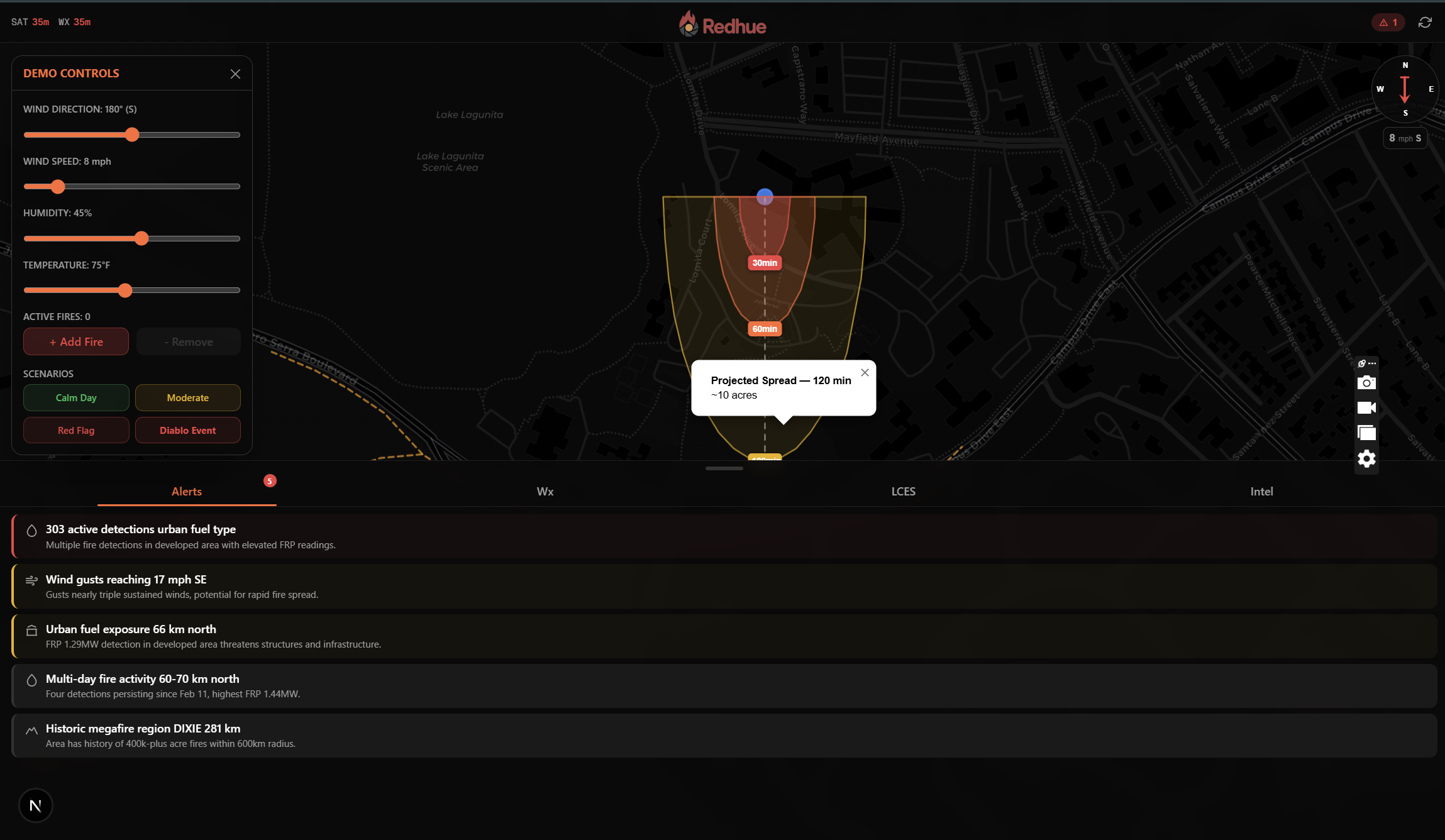This screenshot has height=840, width=1445.
Task: Click building icon of urban fuel exposure alert
Action: 31,630
